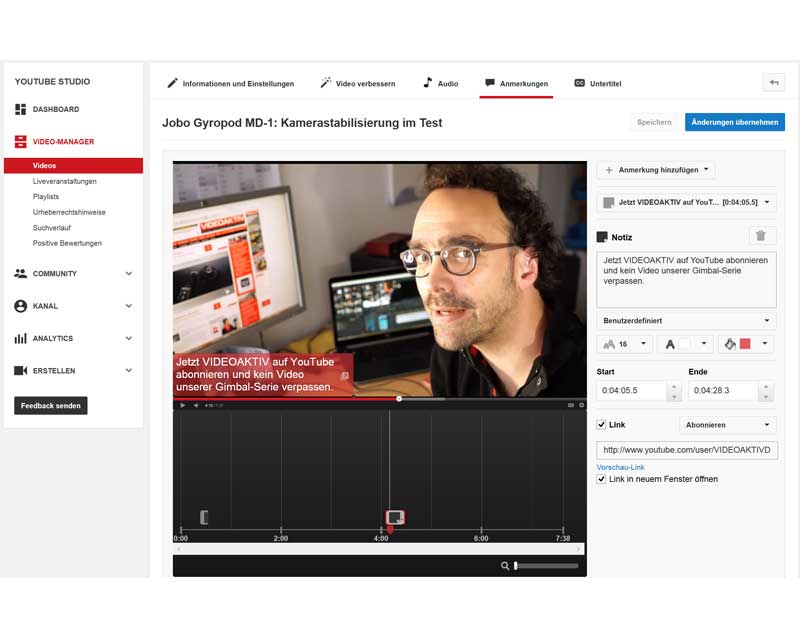Click the Änderungen übernehmen button

[x=735, y=122]
